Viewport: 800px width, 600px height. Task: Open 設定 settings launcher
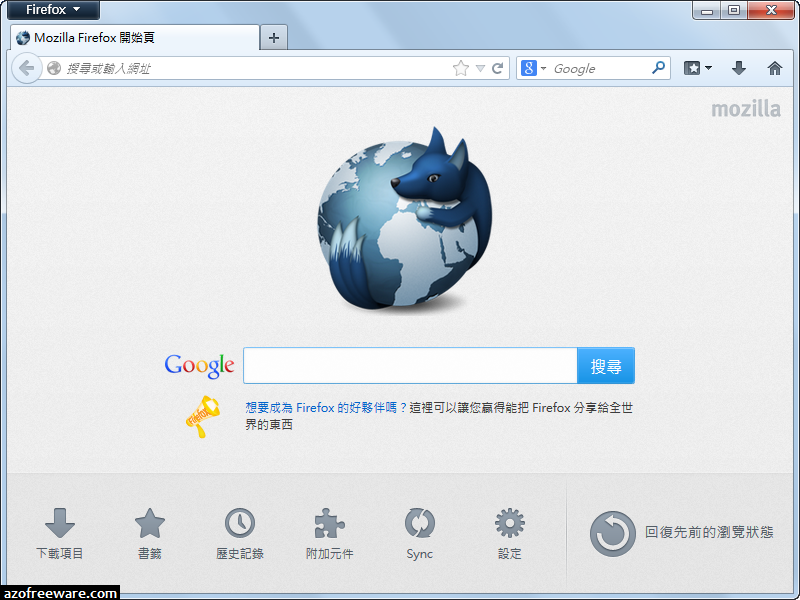[510, 534]
